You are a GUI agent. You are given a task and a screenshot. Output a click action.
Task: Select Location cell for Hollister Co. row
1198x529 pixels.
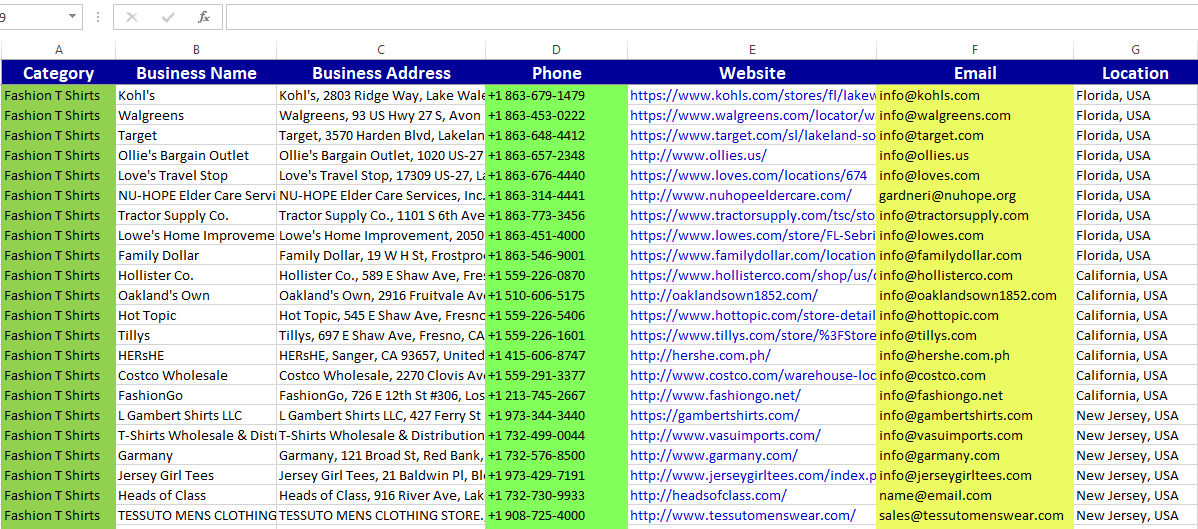(x=1135, y=275)
